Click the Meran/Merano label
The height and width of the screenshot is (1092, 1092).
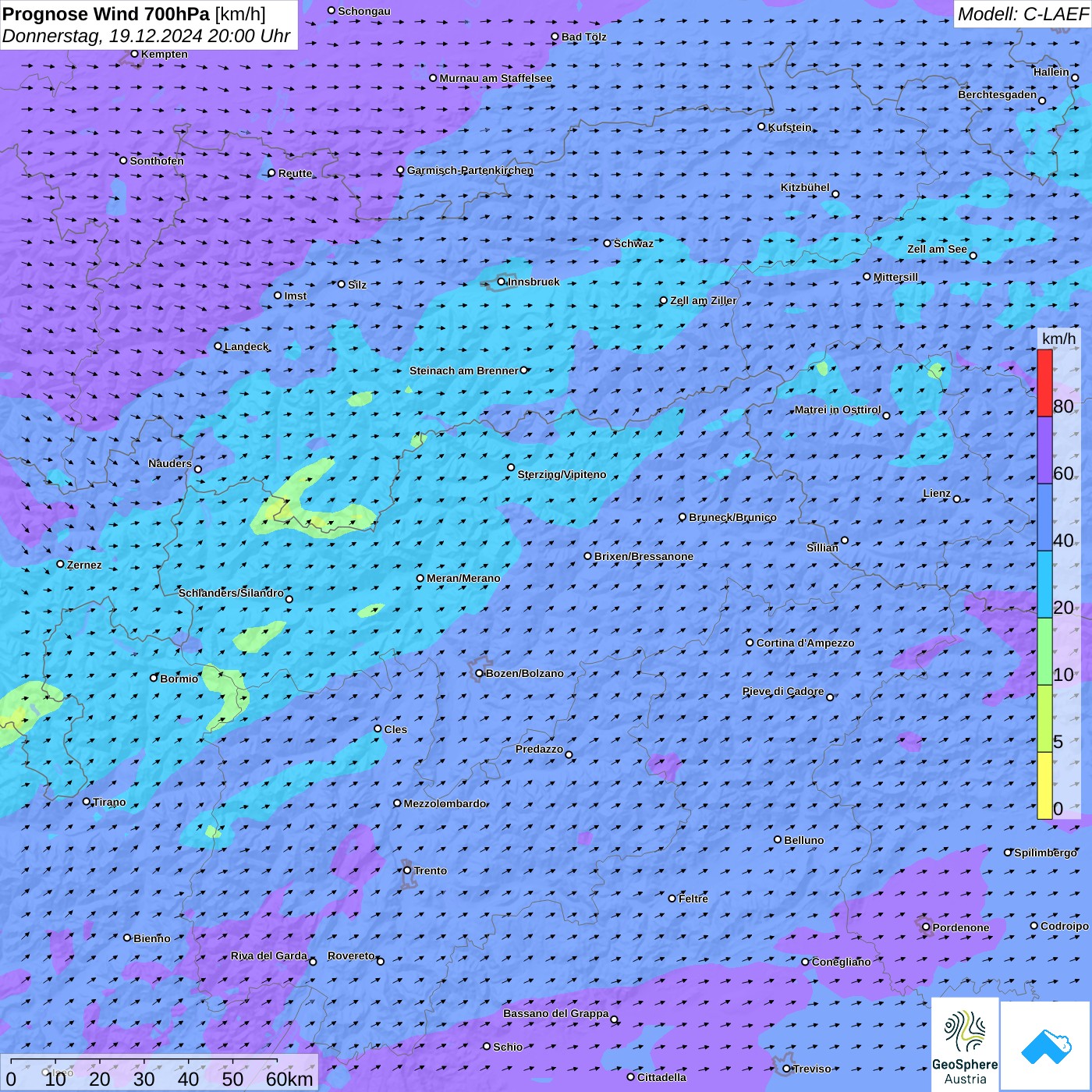point(463,578)
